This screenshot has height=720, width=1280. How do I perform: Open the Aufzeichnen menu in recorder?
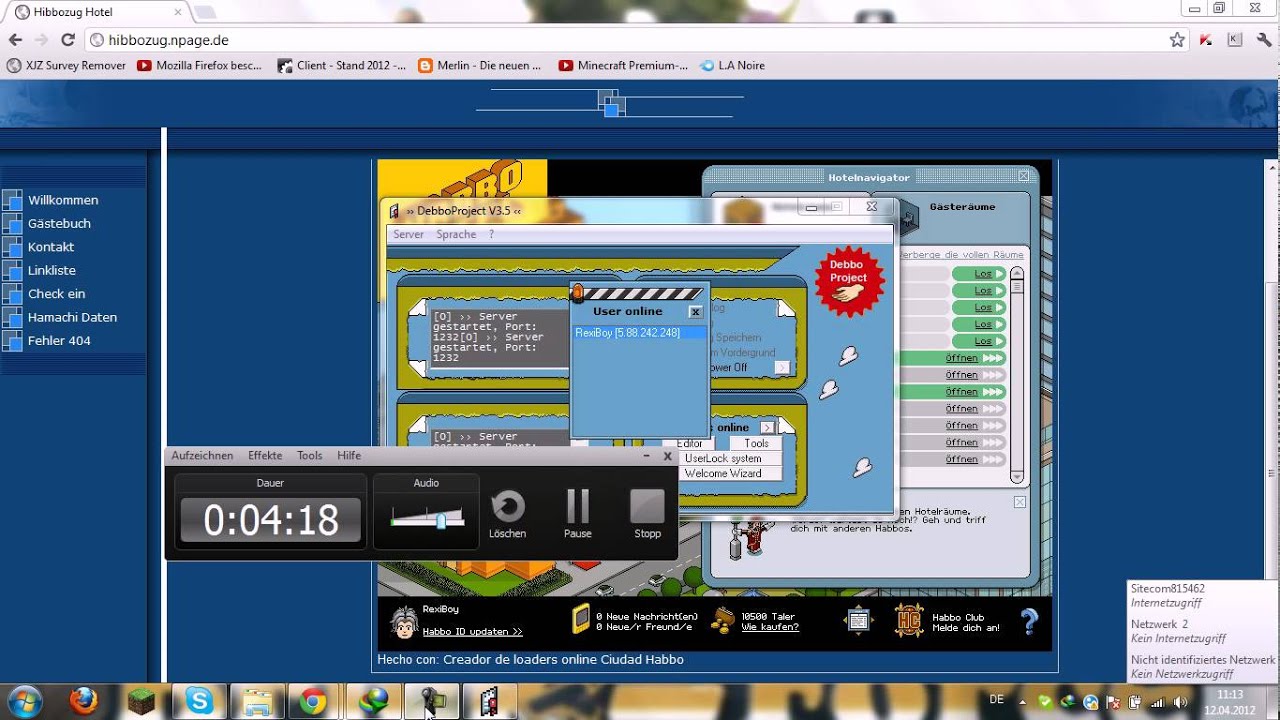tap(202, 455)
